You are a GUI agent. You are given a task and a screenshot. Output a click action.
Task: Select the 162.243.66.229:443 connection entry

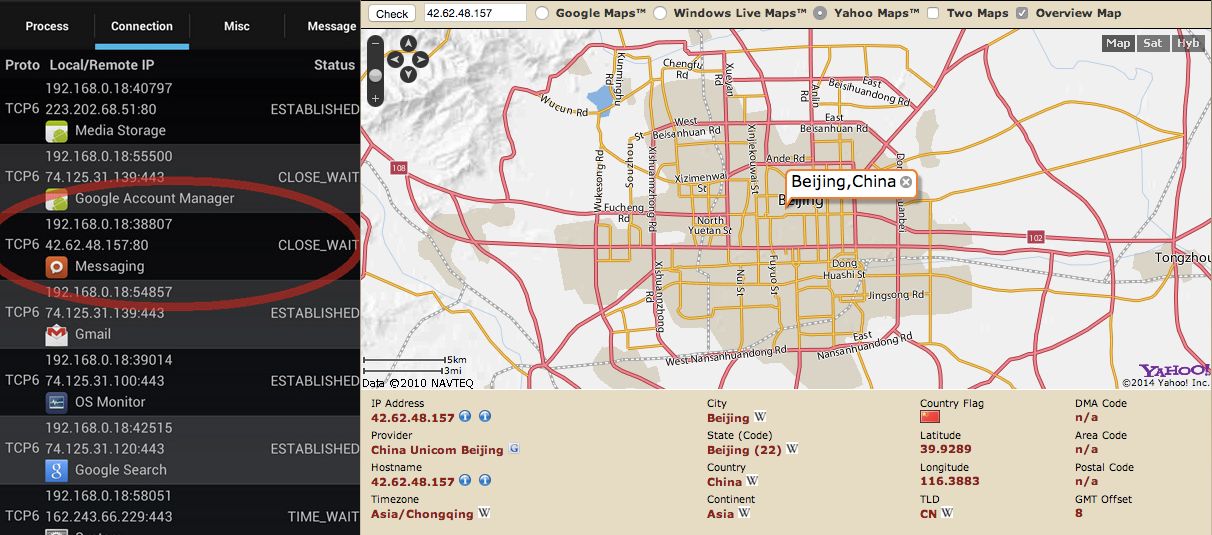pyautogui.click(x=108, y=517)
